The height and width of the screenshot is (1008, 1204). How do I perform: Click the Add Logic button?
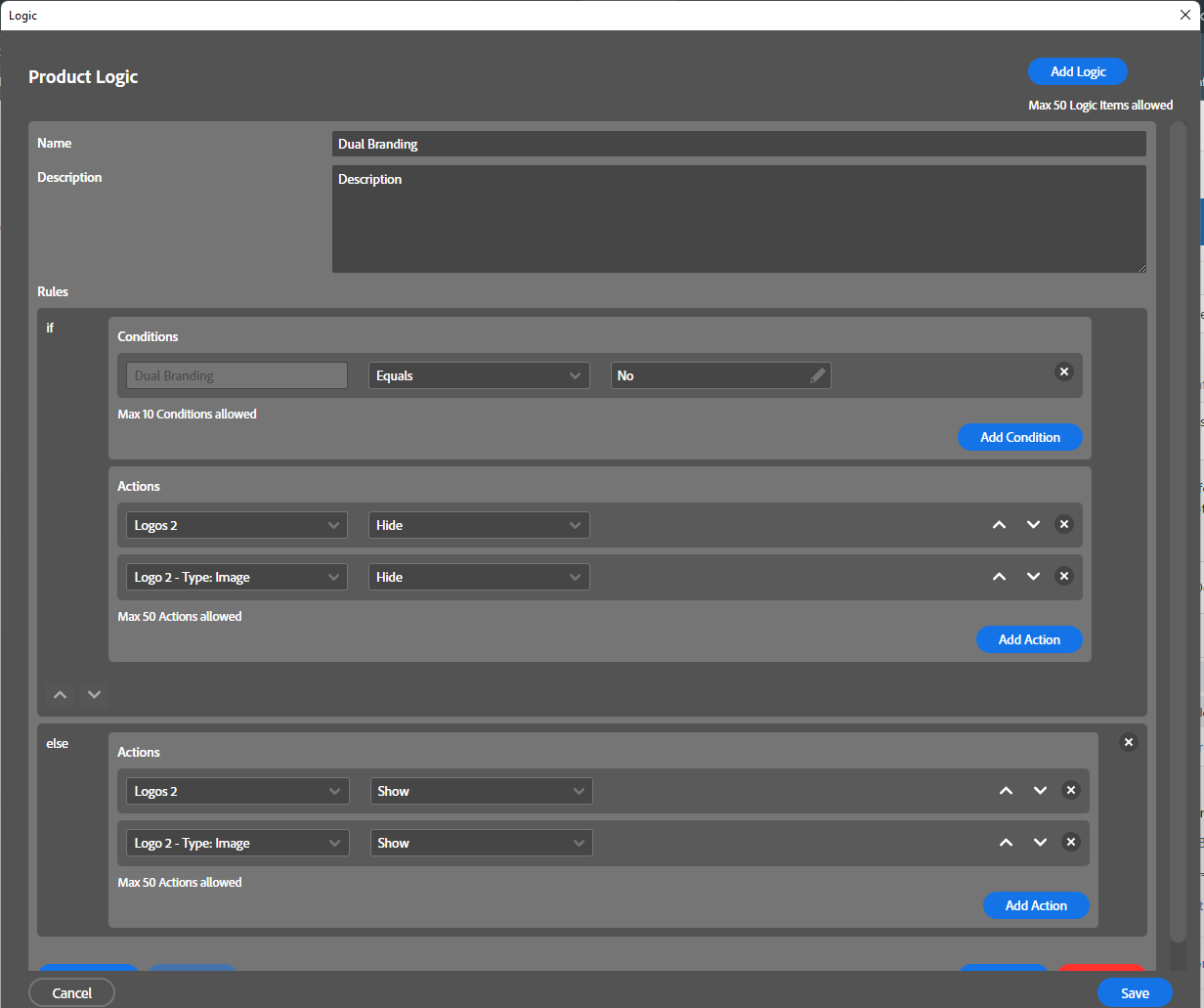coord(1077,71)
